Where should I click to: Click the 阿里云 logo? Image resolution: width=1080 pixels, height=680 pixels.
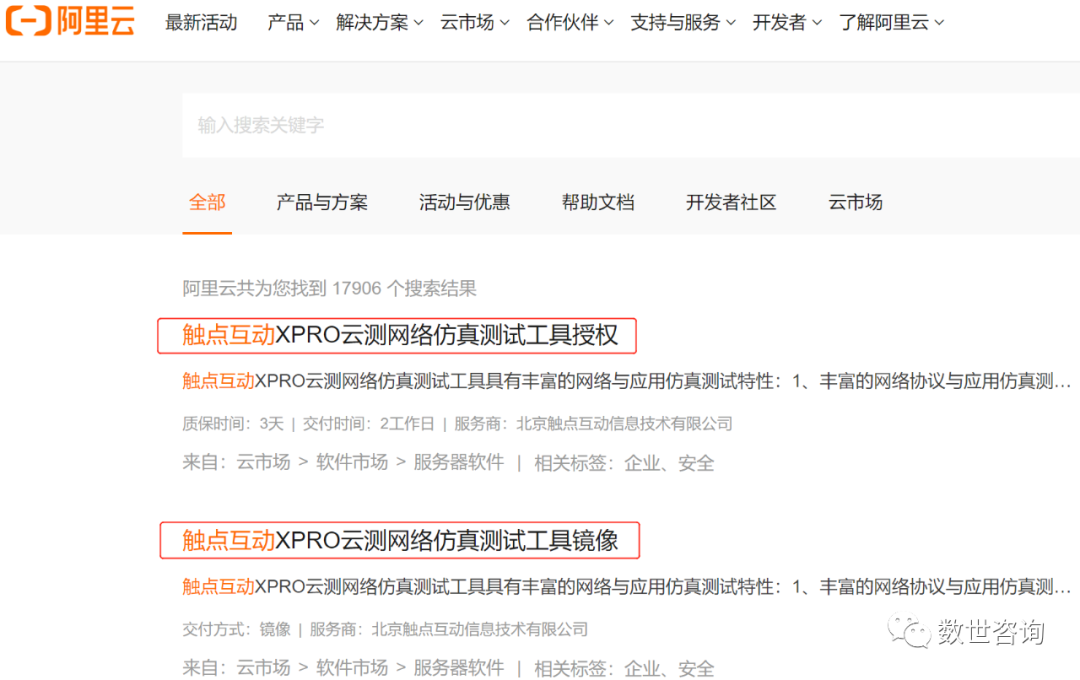(x=70, y=21)
